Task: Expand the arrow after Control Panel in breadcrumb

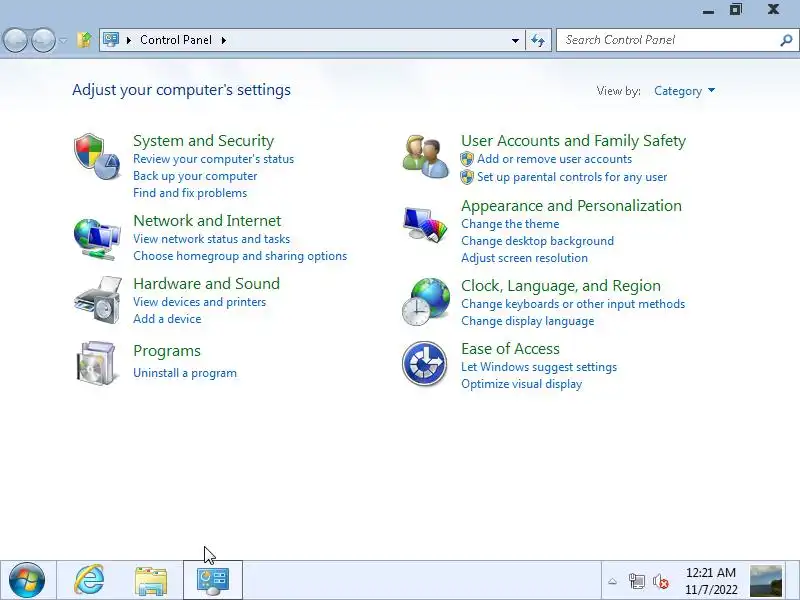Action: coord(223,40)
